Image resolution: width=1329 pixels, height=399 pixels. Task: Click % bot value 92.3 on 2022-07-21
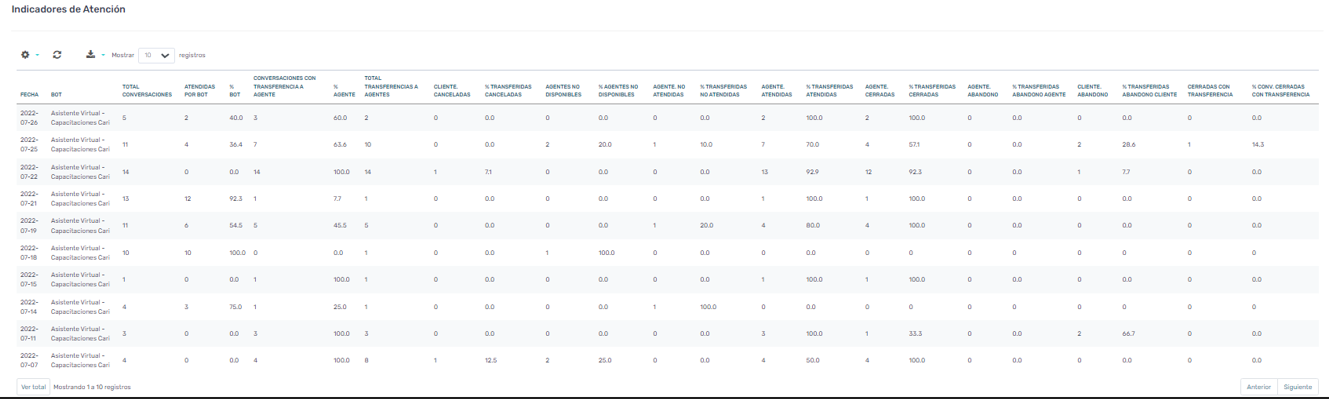(236, 199)
